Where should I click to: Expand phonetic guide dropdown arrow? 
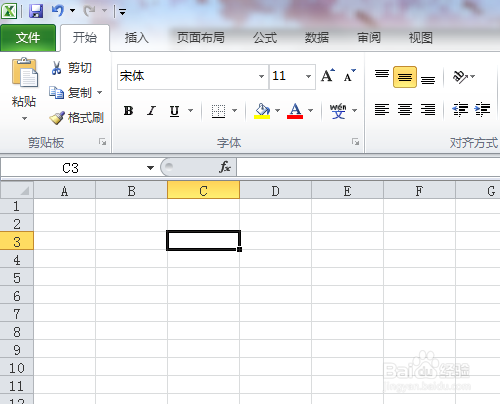coord(355,110)
